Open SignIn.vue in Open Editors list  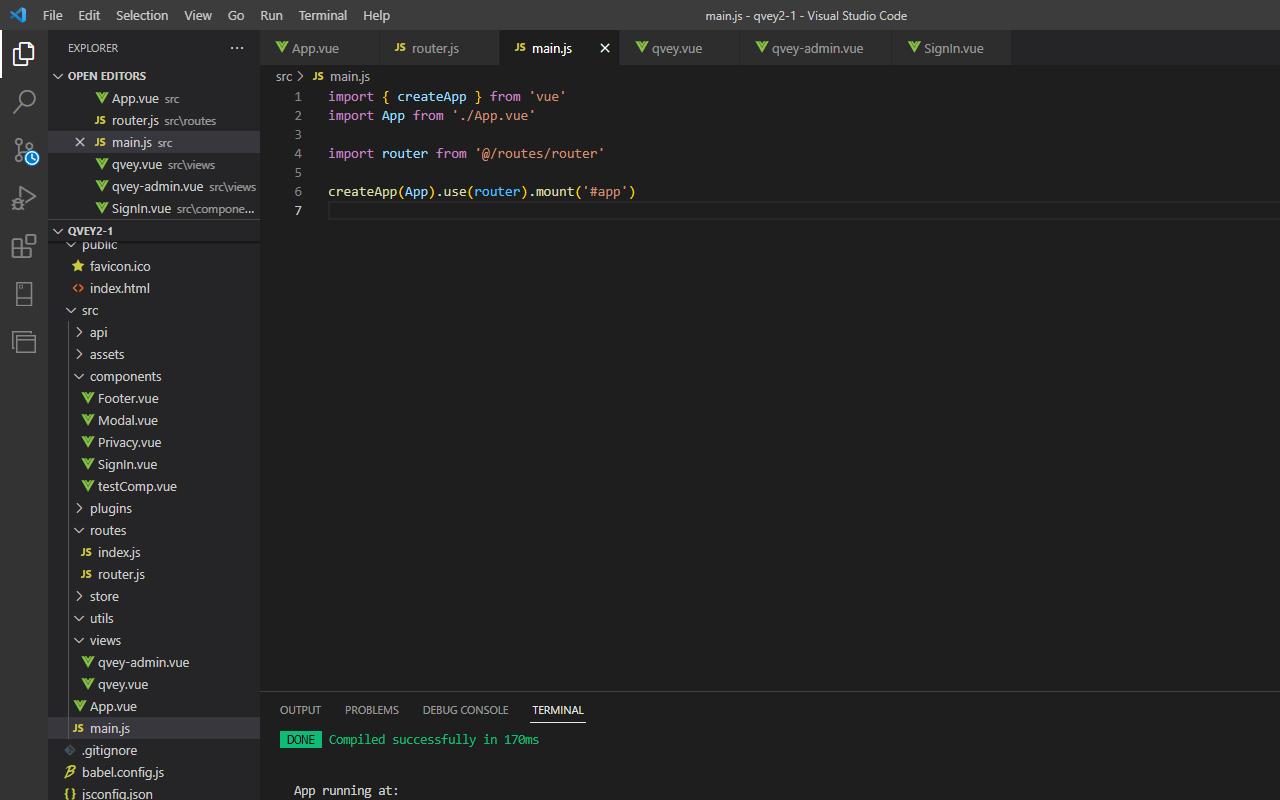tap(154, 208)
